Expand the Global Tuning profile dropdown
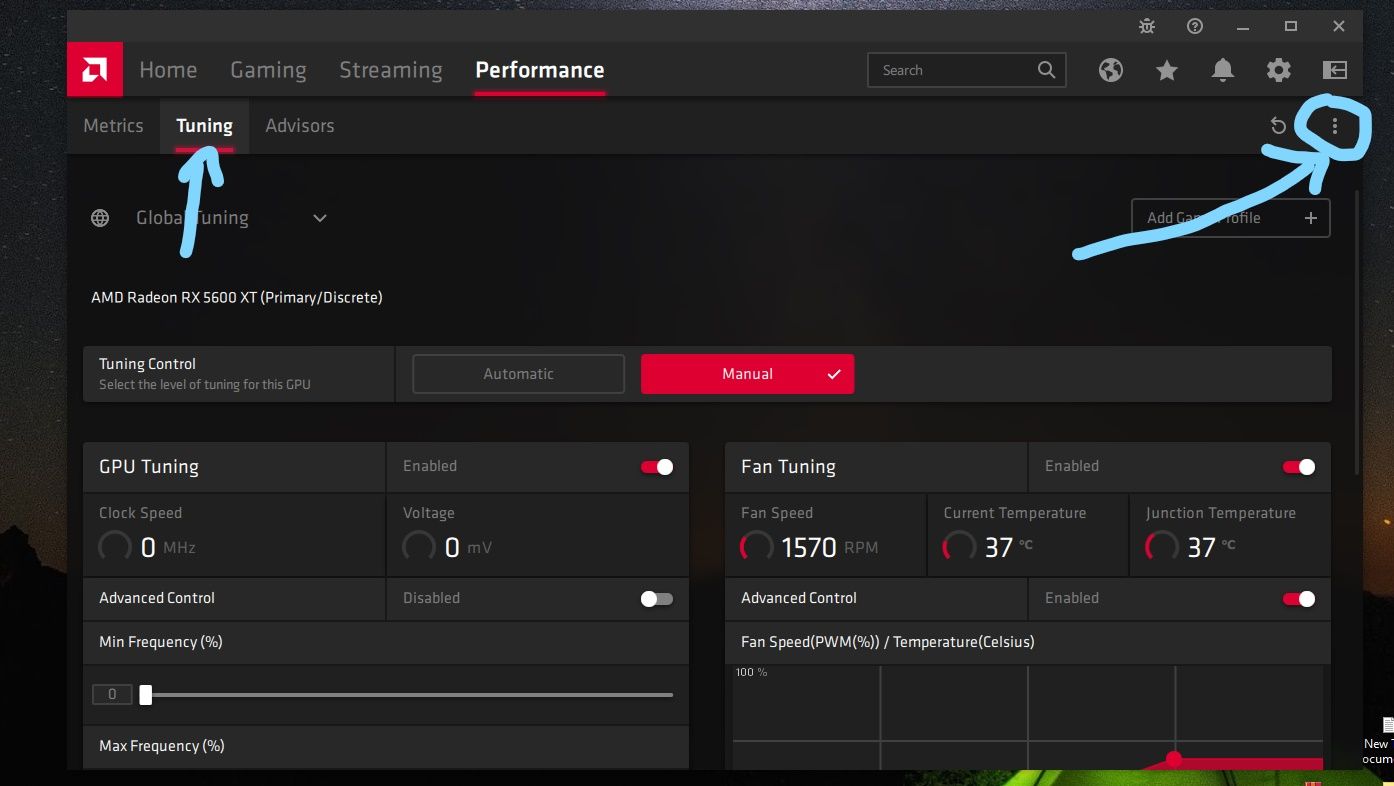This screenshot has width=1394, height=786. tap(320, 218)
